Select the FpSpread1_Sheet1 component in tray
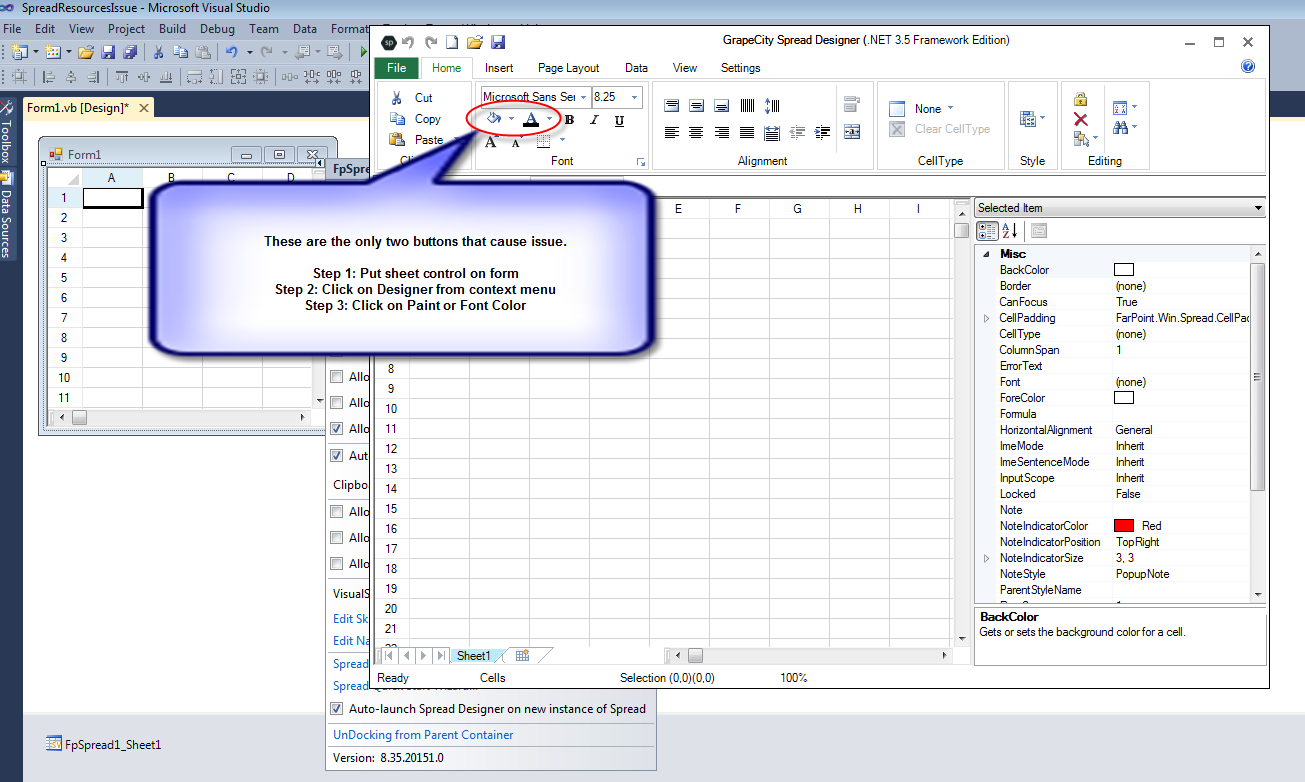The height and width of the screenshot is (782, 1305). [104, 744]
